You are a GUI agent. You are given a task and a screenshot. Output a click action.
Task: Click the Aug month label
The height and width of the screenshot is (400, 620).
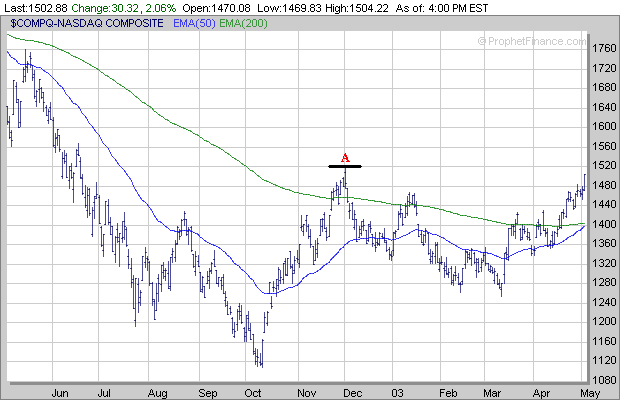157,393
